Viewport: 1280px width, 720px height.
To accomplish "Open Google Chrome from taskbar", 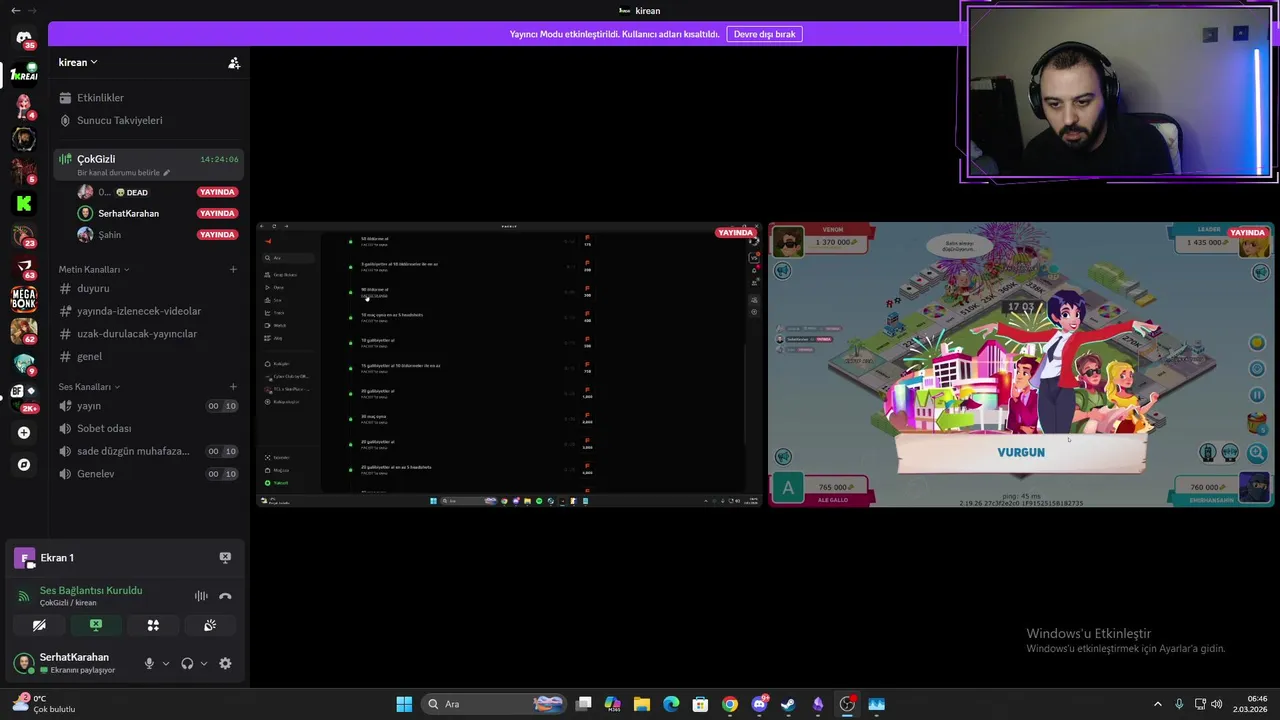I will click(x=730, y=704).
